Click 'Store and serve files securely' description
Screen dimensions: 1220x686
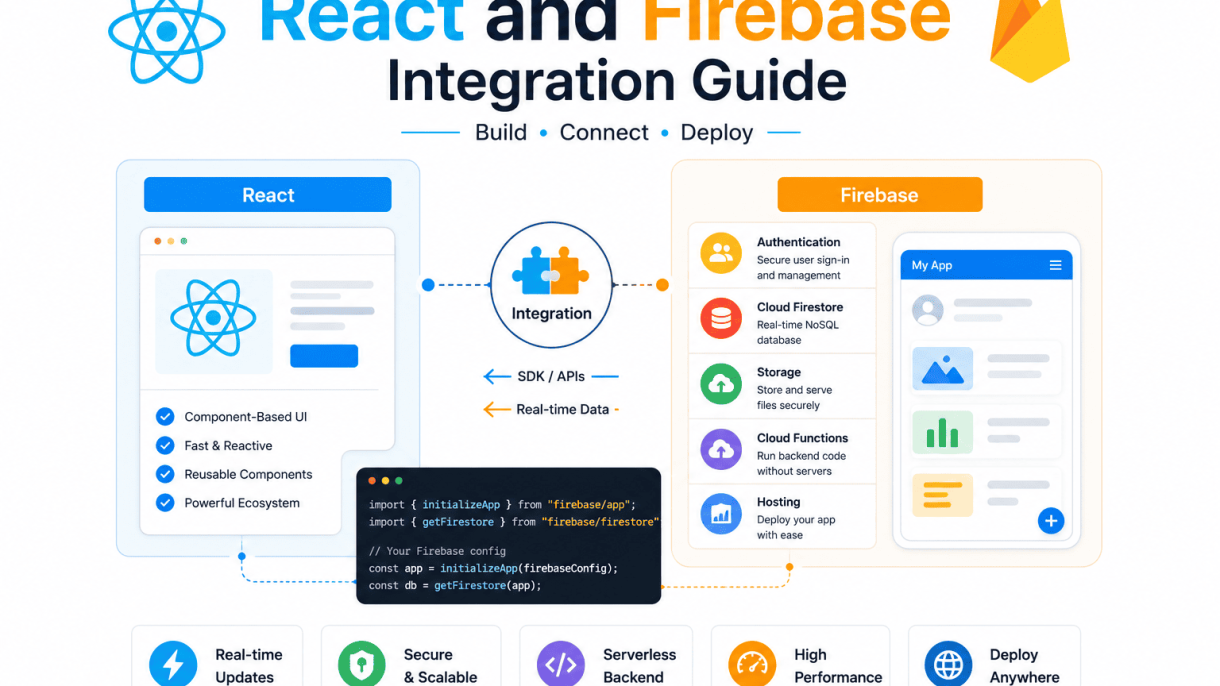pyautogui.click(x=794, y=398)
